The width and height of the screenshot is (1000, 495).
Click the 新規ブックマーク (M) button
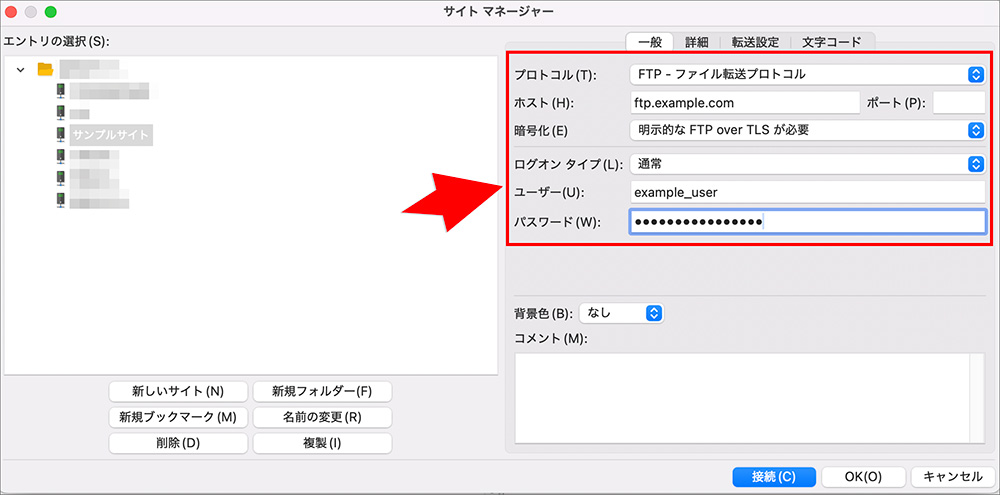pyautogui.click(x=178, y=417)
